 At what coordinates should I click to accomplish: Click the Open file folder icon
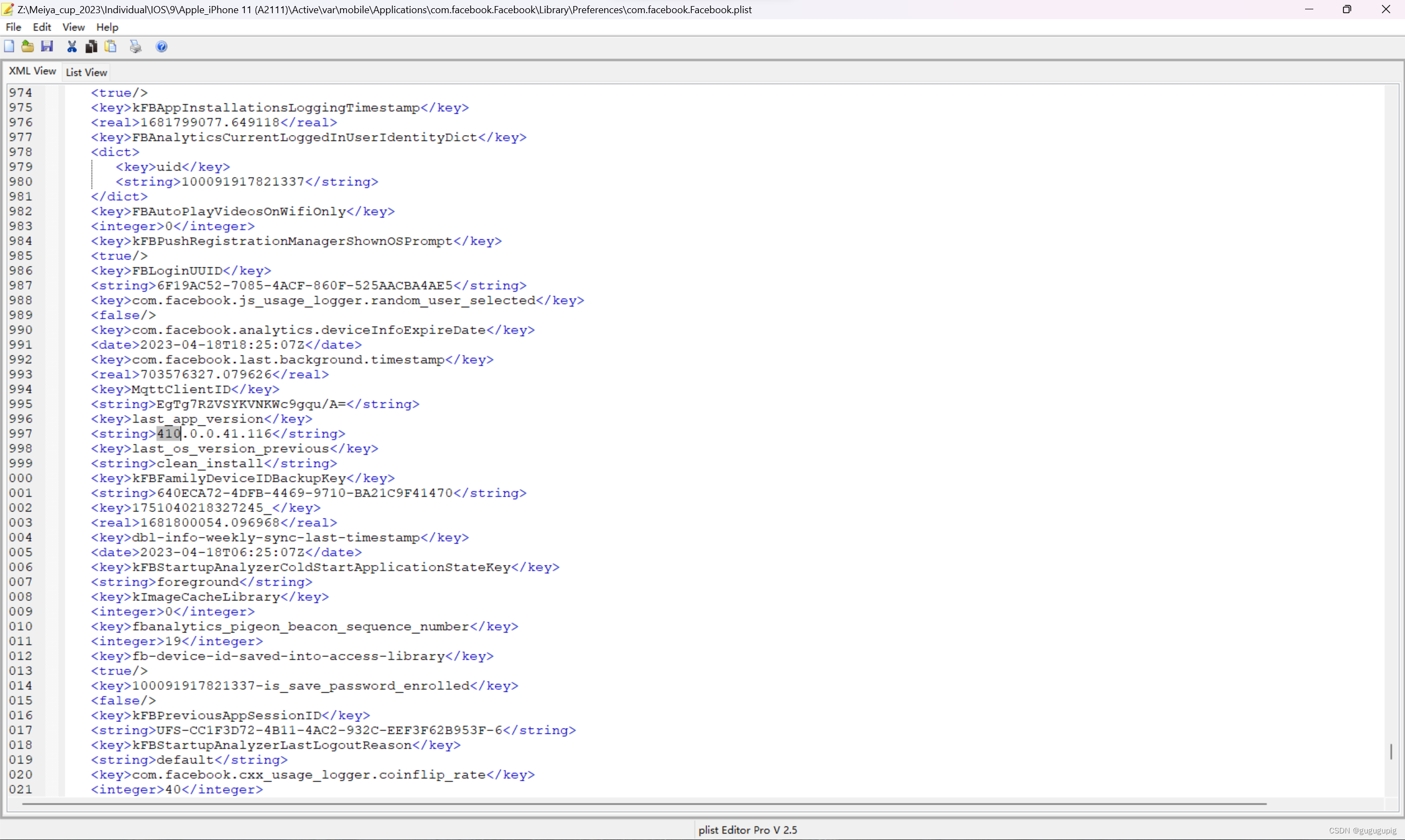27,47
